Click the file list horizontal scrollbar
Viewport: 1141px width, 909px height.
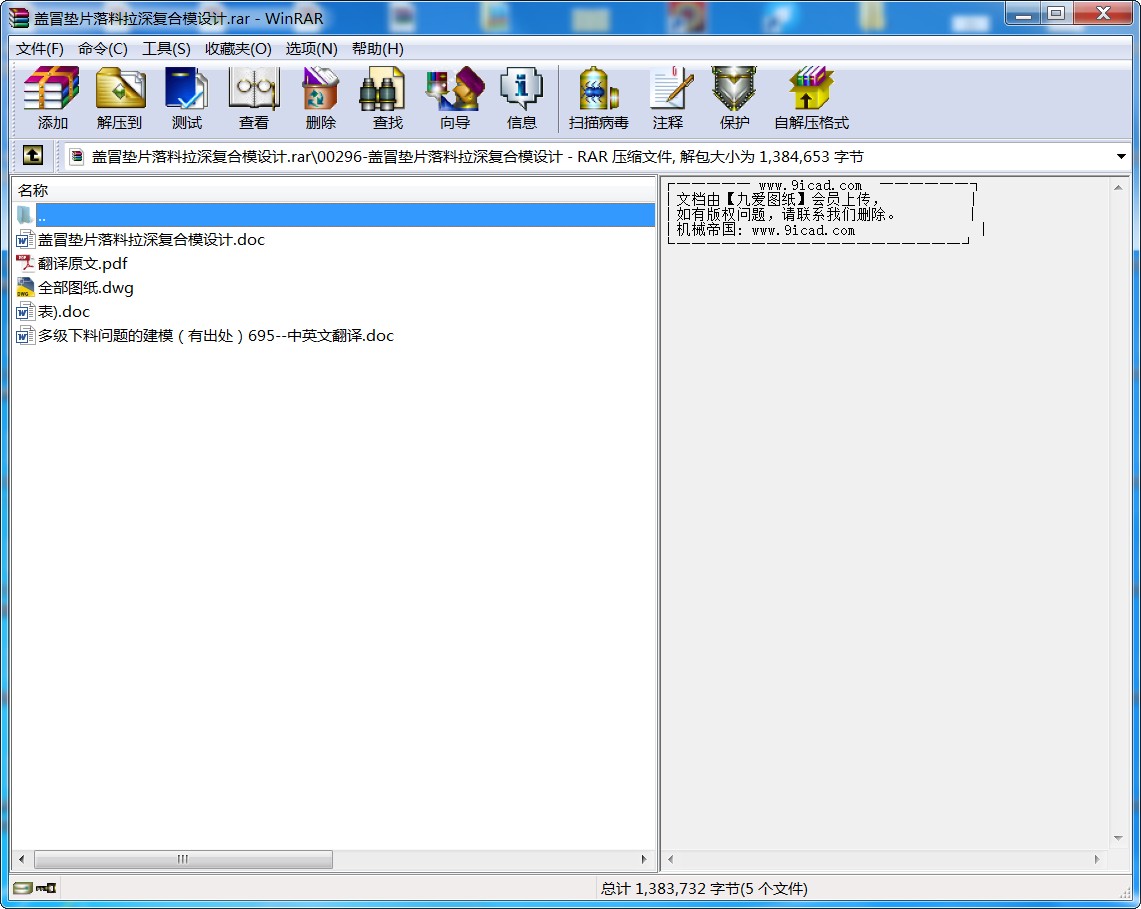pyautogui.click(x=183, y=860)
